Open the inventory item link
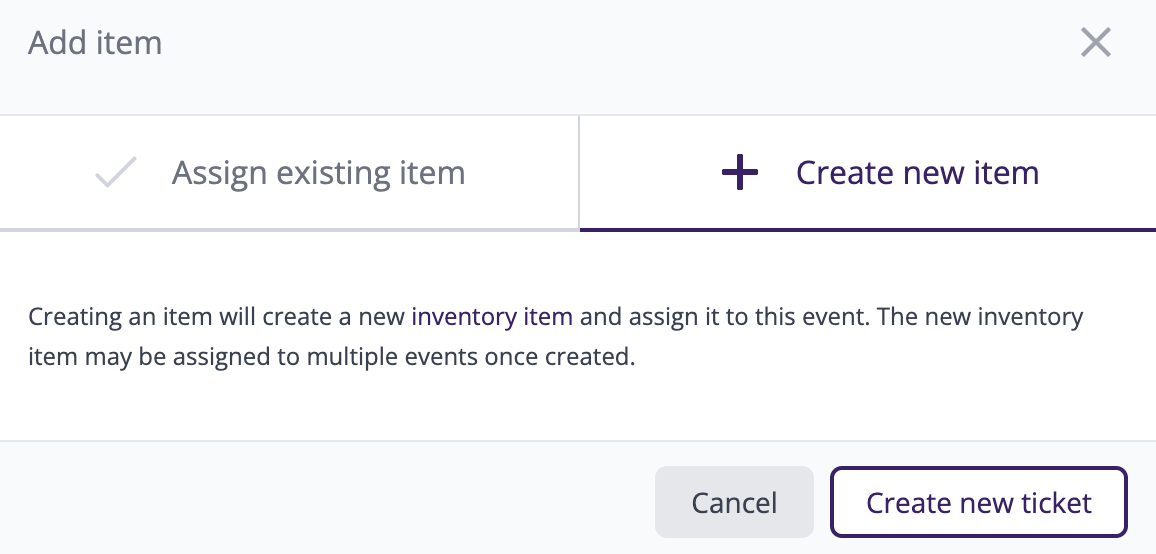1156x554 pixels. tap(492, 318)
